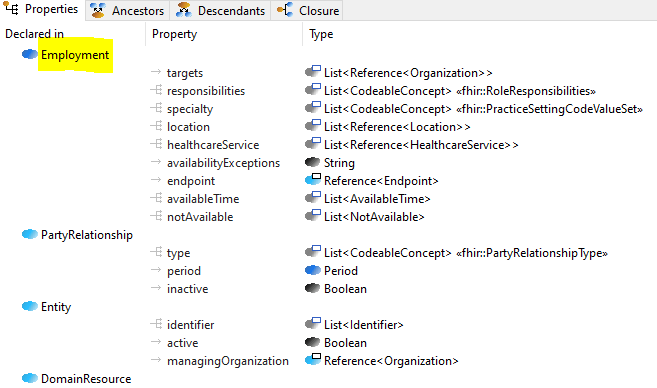Click the availabilityExceptions property
Image resolution: width=657 pixels, height=388 pixels.
pyautogui.click(x=223, y=163)
